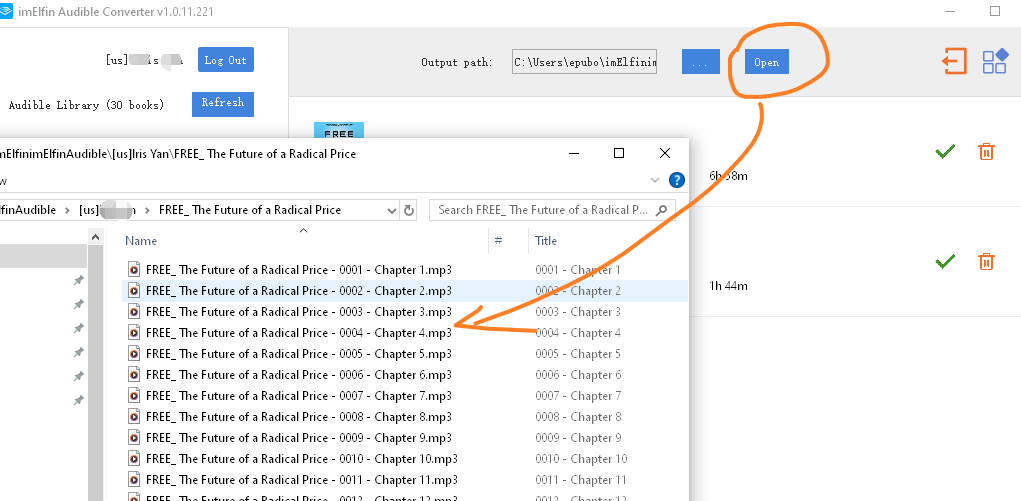Open the breadcrumb chevron before FREE_ folder
1021x501 pixels.
pos(148,210)
